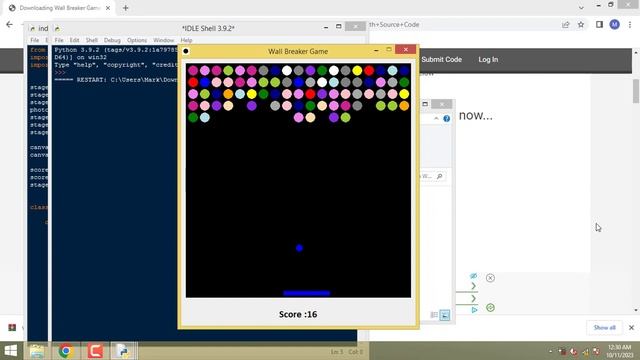The width and height of the screenshot is (640, 360).
Task: Click the IDLE Shell 3.9.2 title bar
Action: [x=208, y=28]
